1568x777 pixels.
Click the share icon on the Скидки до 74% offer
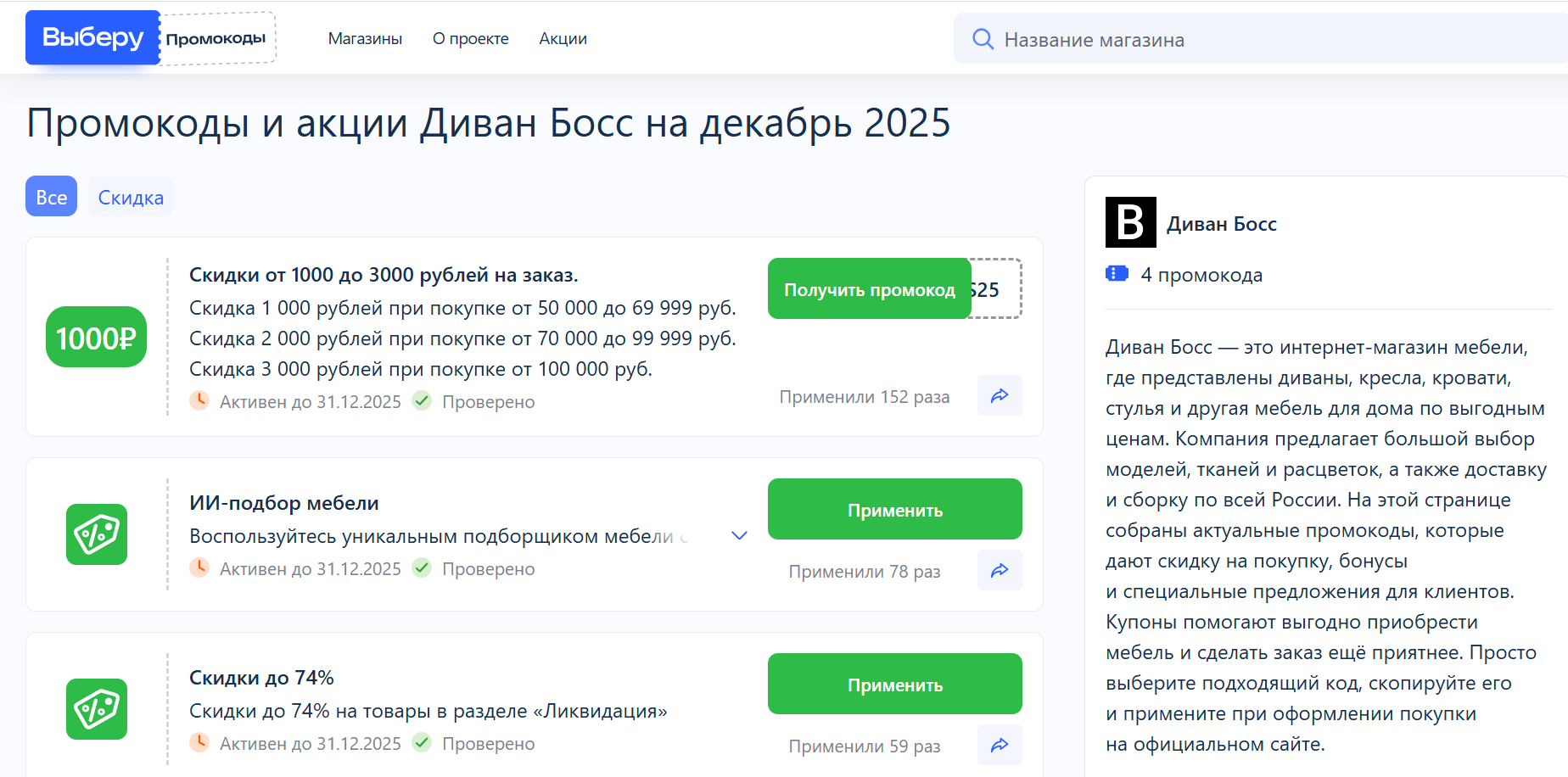pyautogui.click(x=1000, y=745)
